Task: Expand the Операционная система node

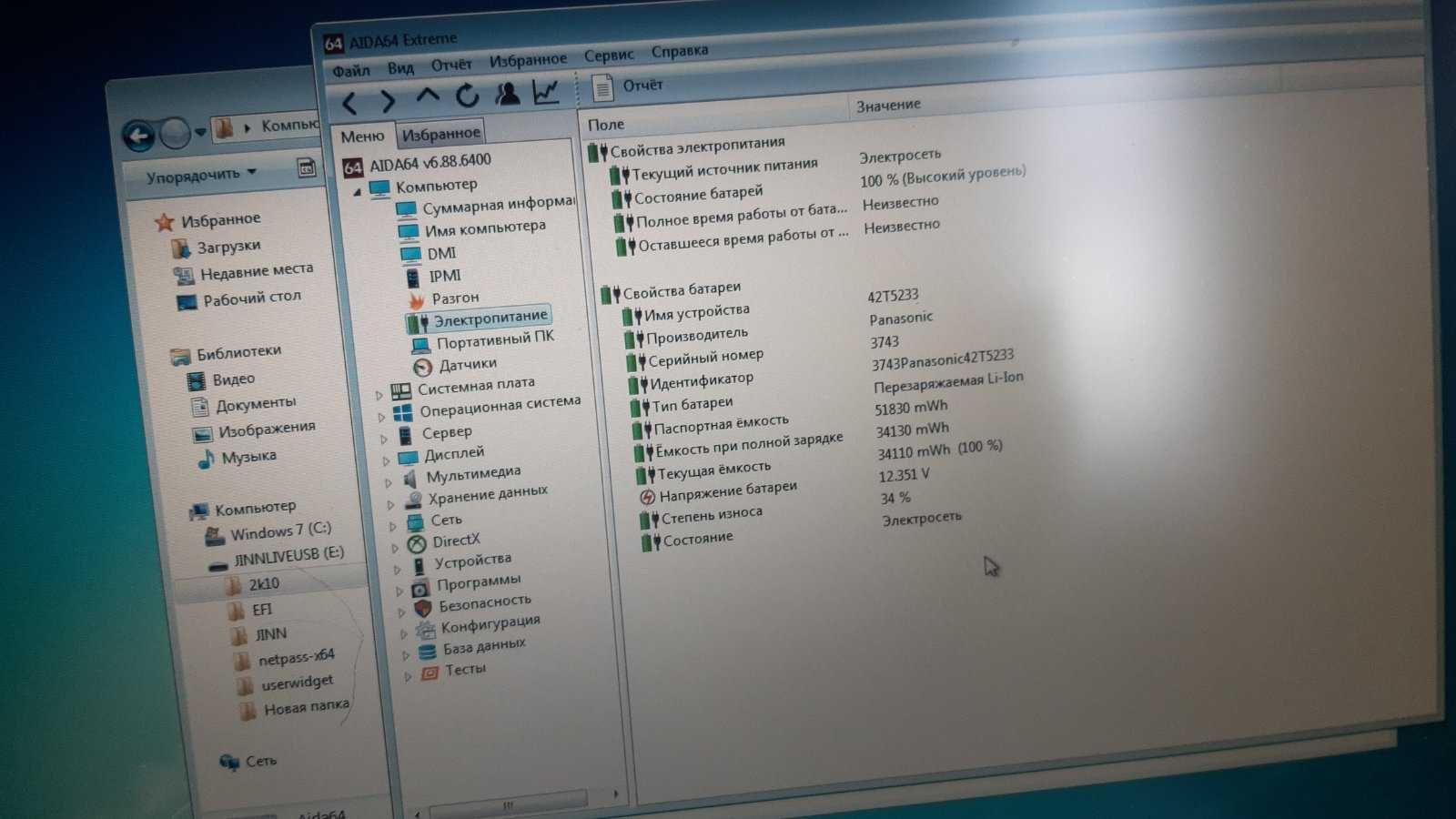Action: 381,417
